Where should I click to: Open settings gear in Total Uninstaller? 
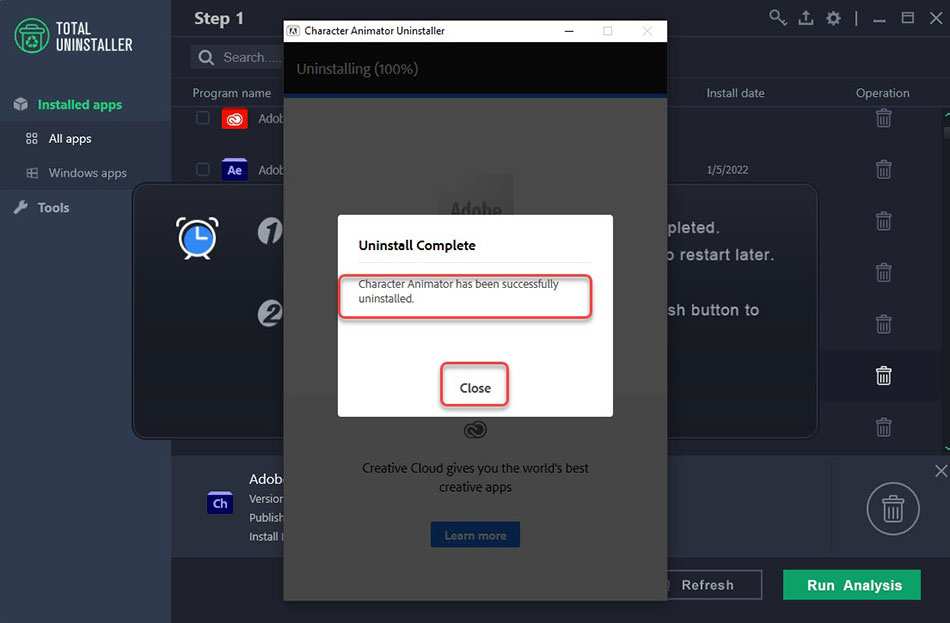click(x=834, y=18)
